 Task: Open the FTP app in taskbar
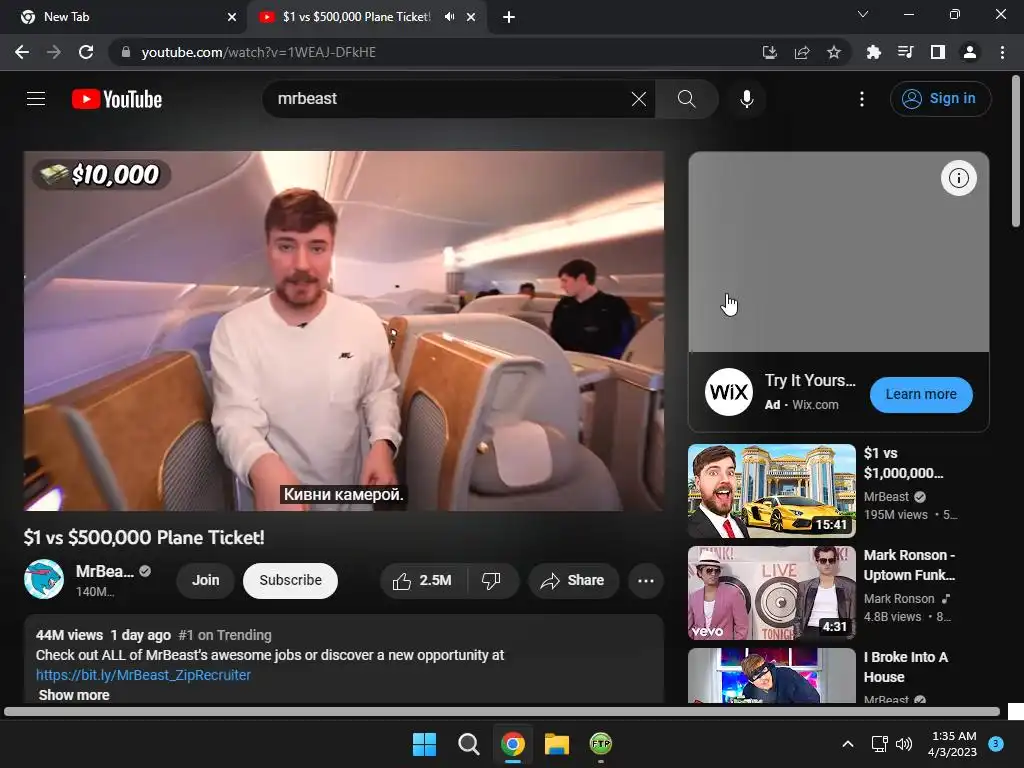[x=601, y=744]
